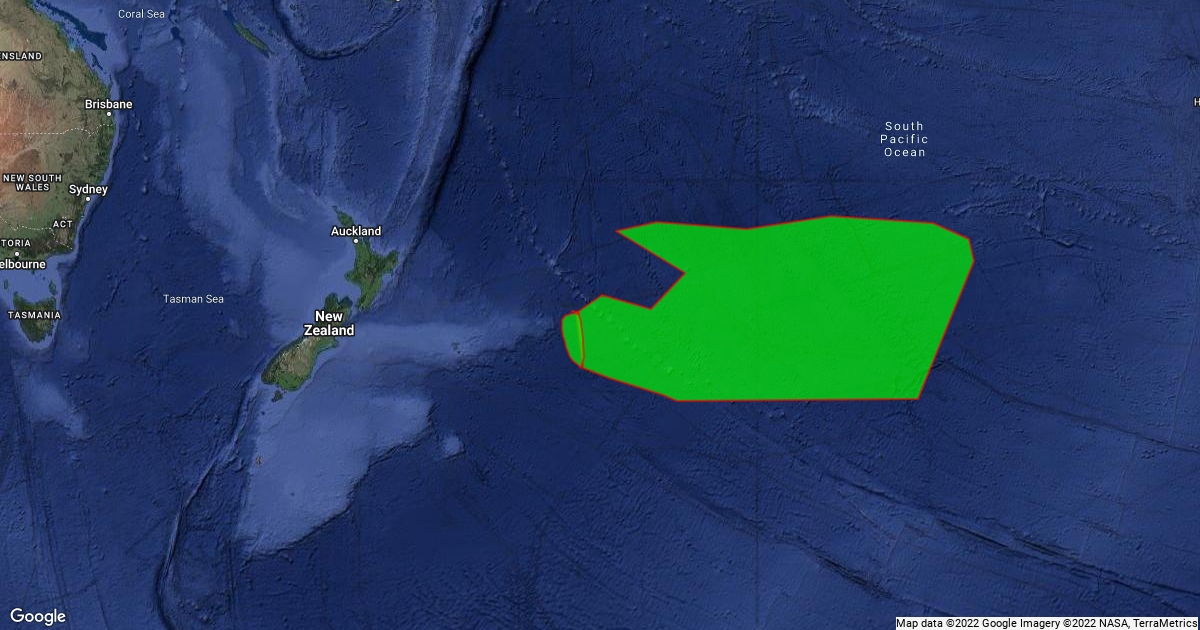
Task: Click the small green sliver polygon
Action: click(x=572, y=339)
